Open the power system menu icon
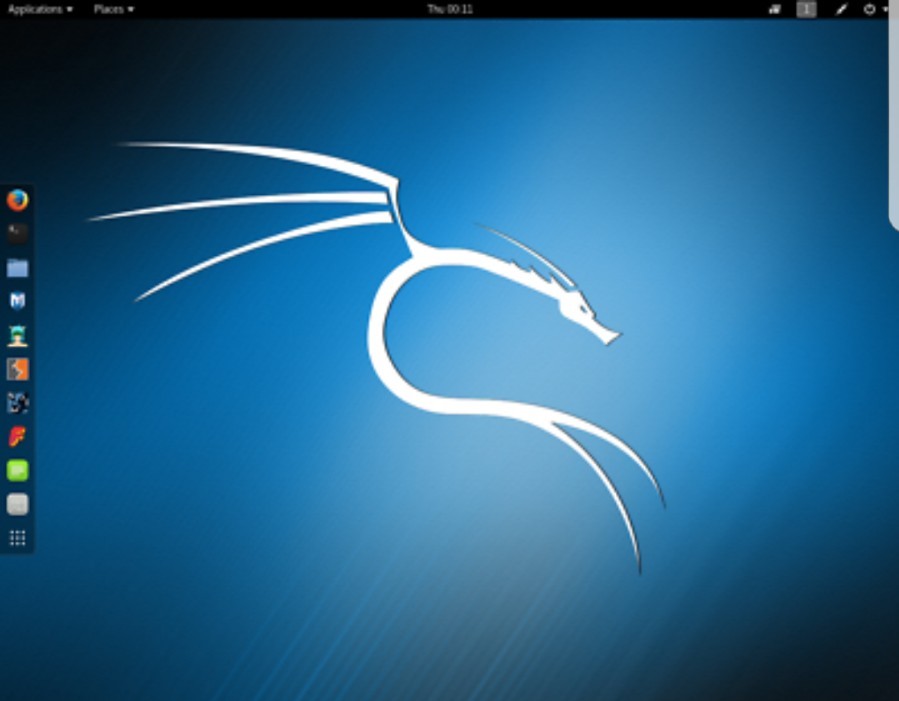 coord(869,9)
